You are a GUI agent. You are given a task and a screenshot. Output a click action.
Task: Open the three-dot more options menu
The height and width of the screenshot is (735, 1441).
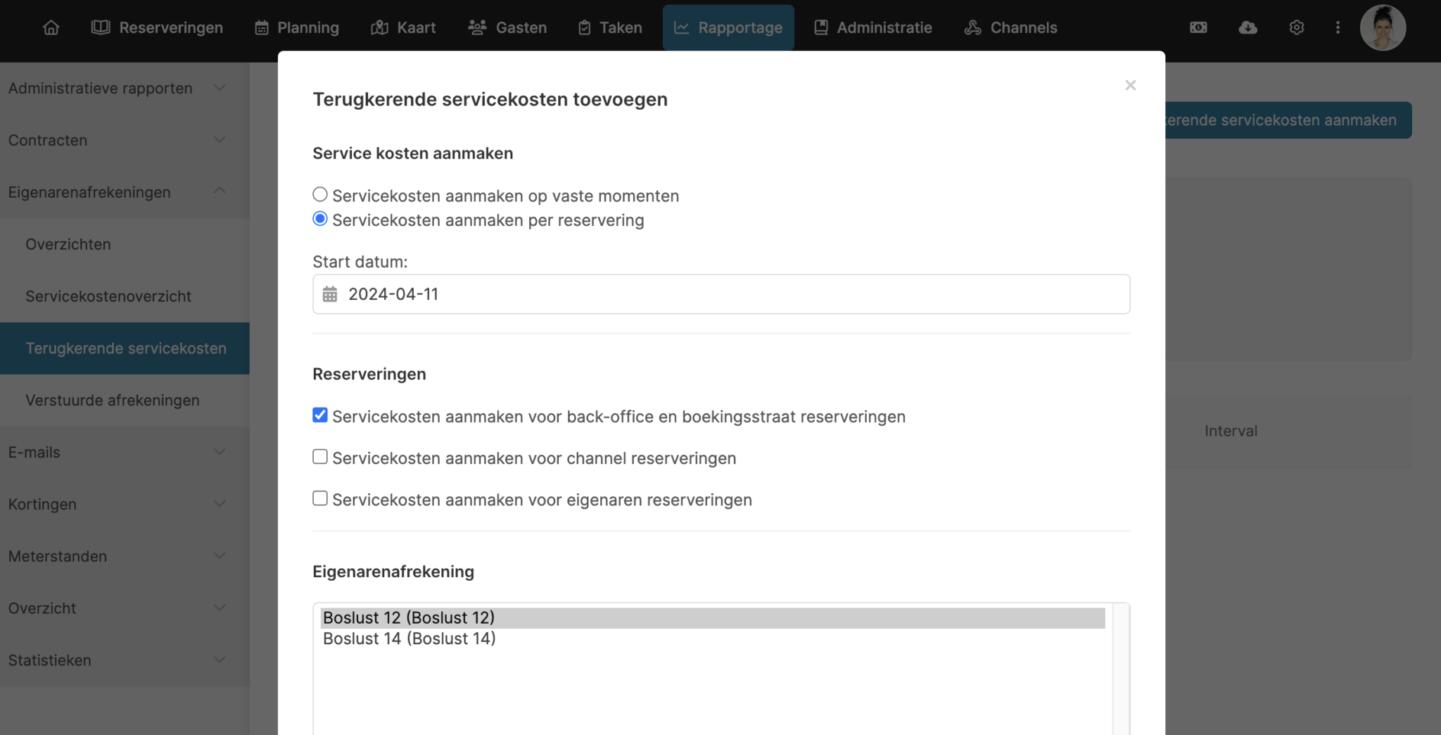[1337, 28]
